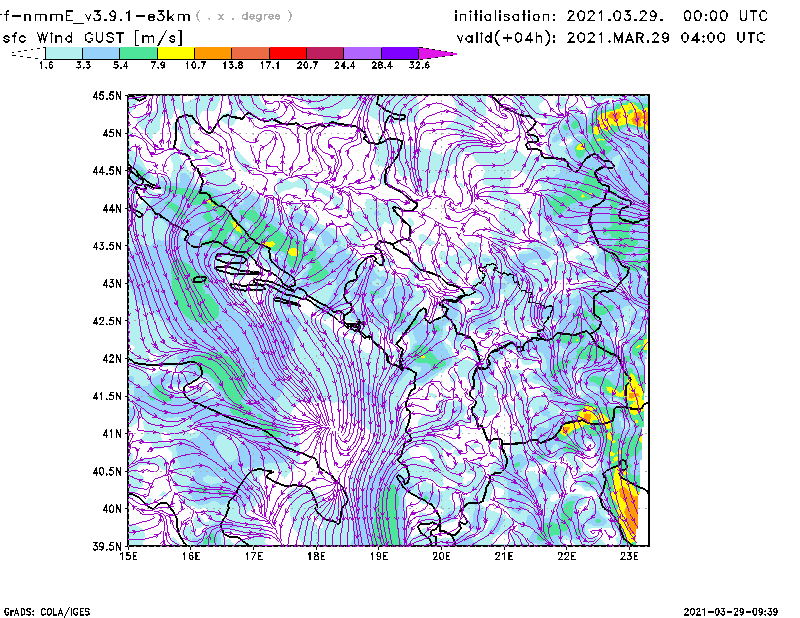This screenshot has height=618, width=800.
Task: Click the 17E longitude label
Action: [254, 556]
